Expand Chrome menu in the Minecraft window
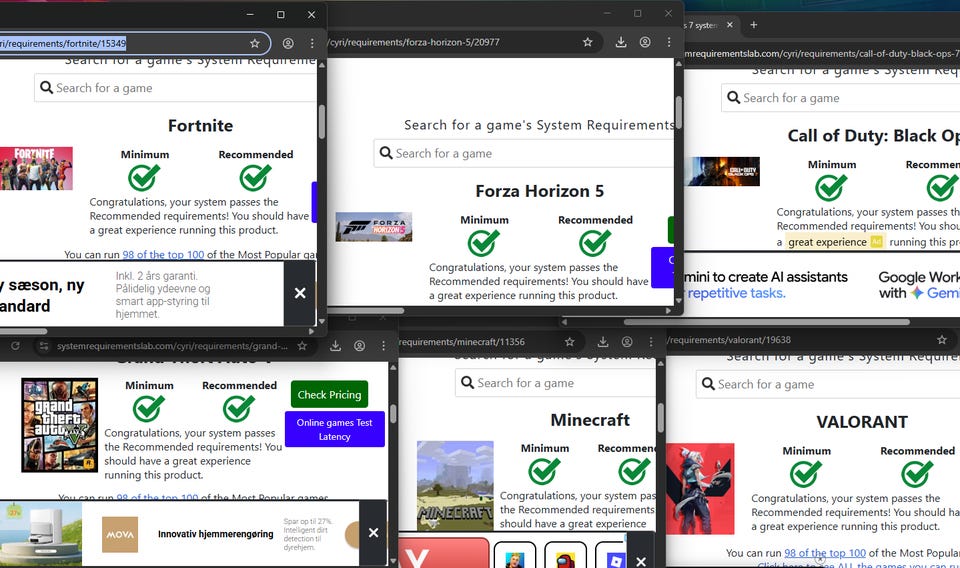960x568 pixels. point(649,342)
